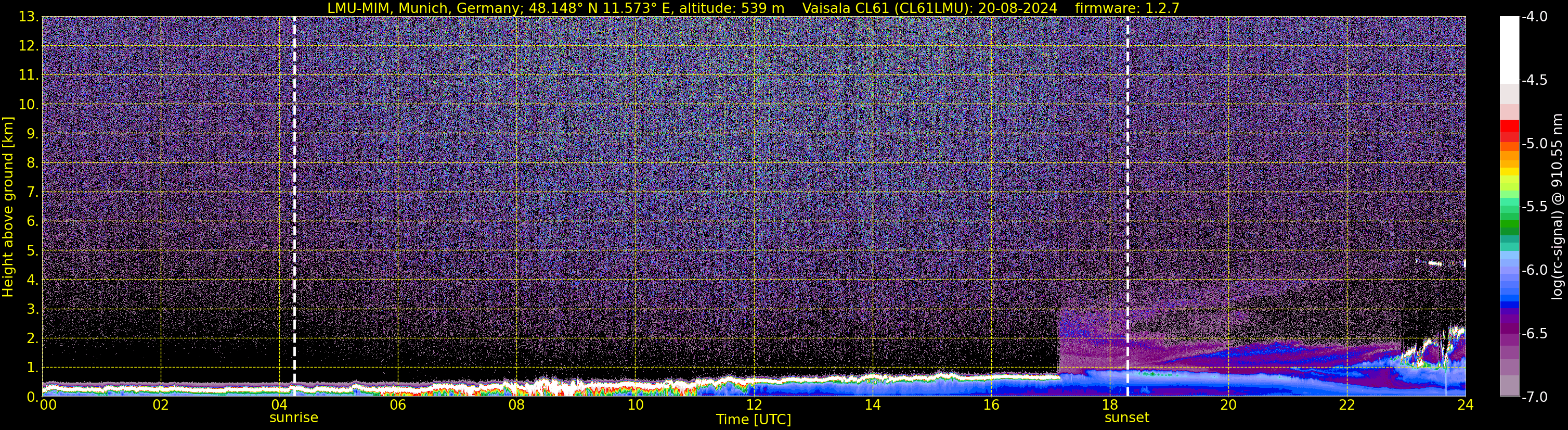Click the white dashed sunrise line
This screenshot has width=1568, height=430.
[294, 183]
